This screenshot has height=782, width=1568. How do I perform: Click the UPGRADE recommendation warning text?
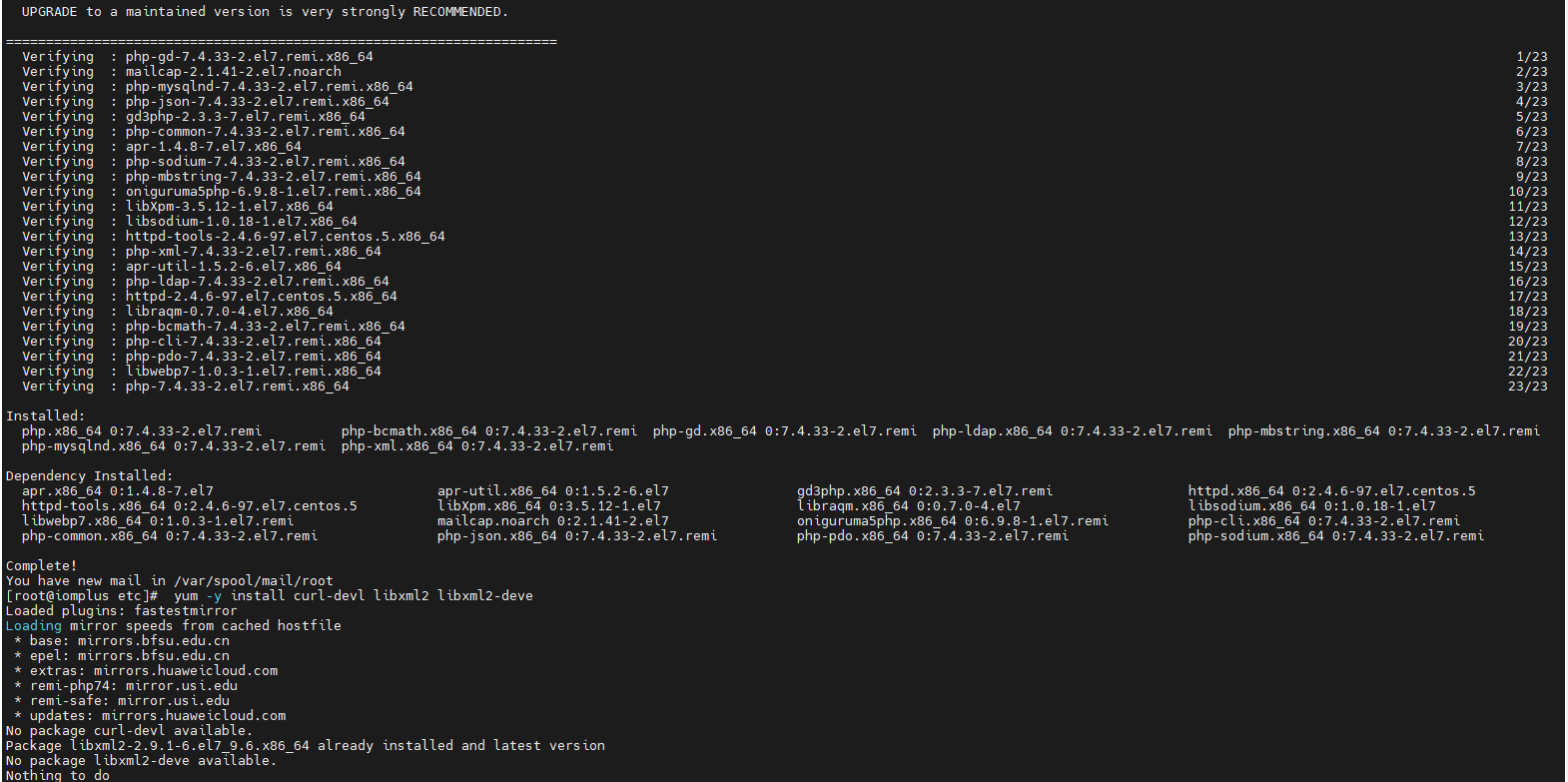click(x=265, y=12)
